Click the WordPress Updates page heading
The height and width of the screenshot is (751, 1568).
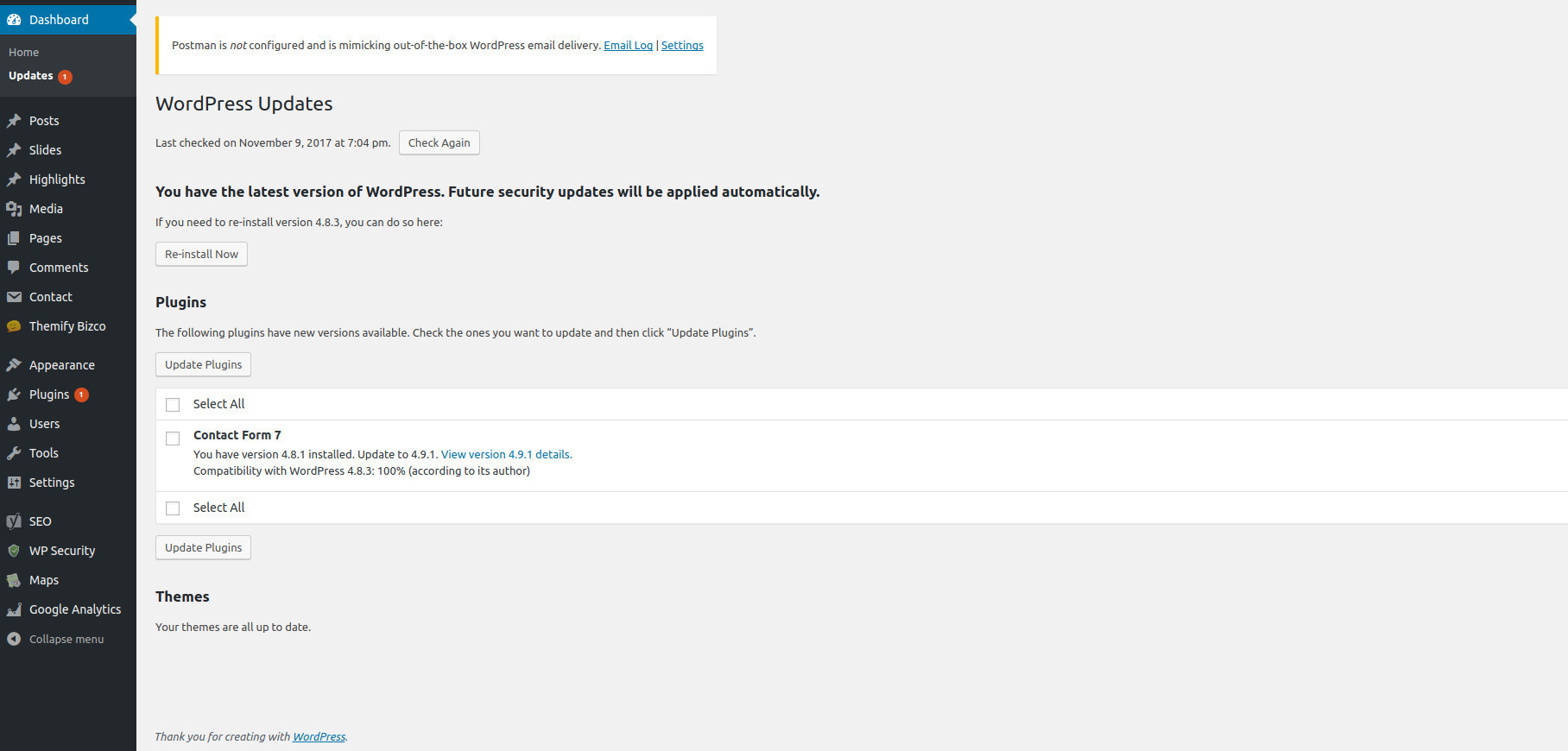coord(244,104)
